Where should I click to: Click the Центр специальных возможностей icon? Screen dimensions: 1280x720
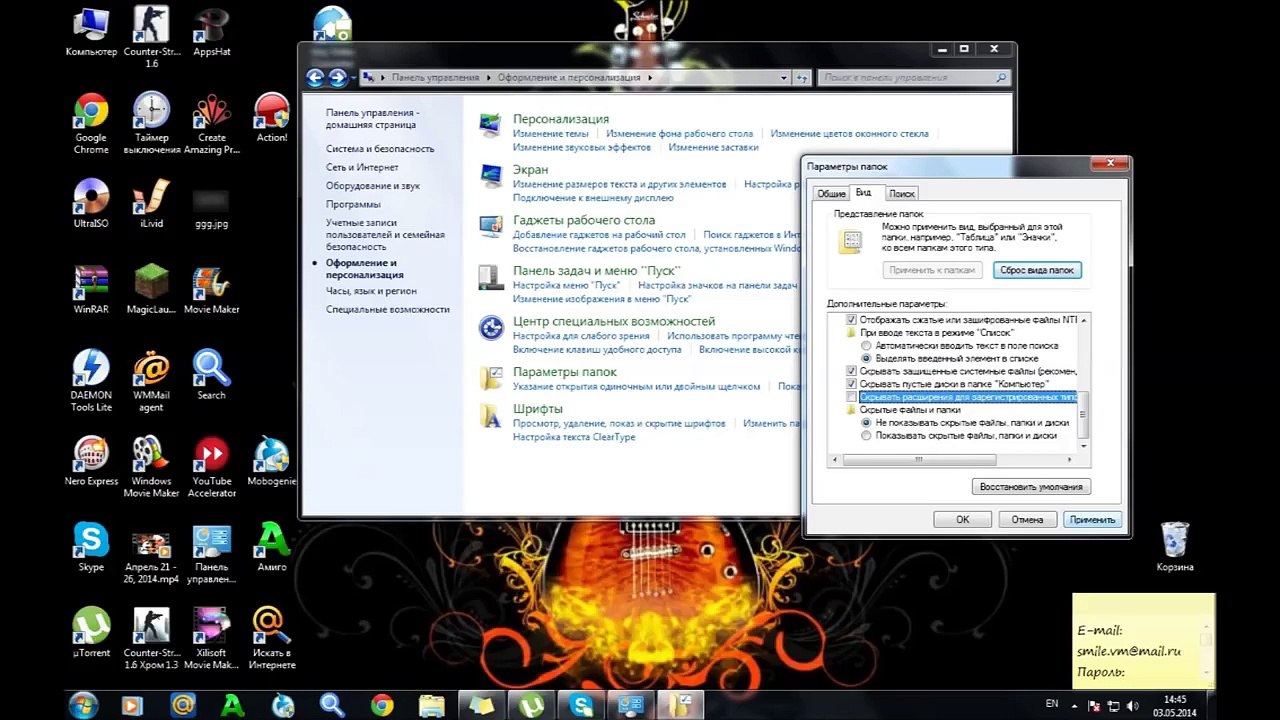tap(490, 327)
